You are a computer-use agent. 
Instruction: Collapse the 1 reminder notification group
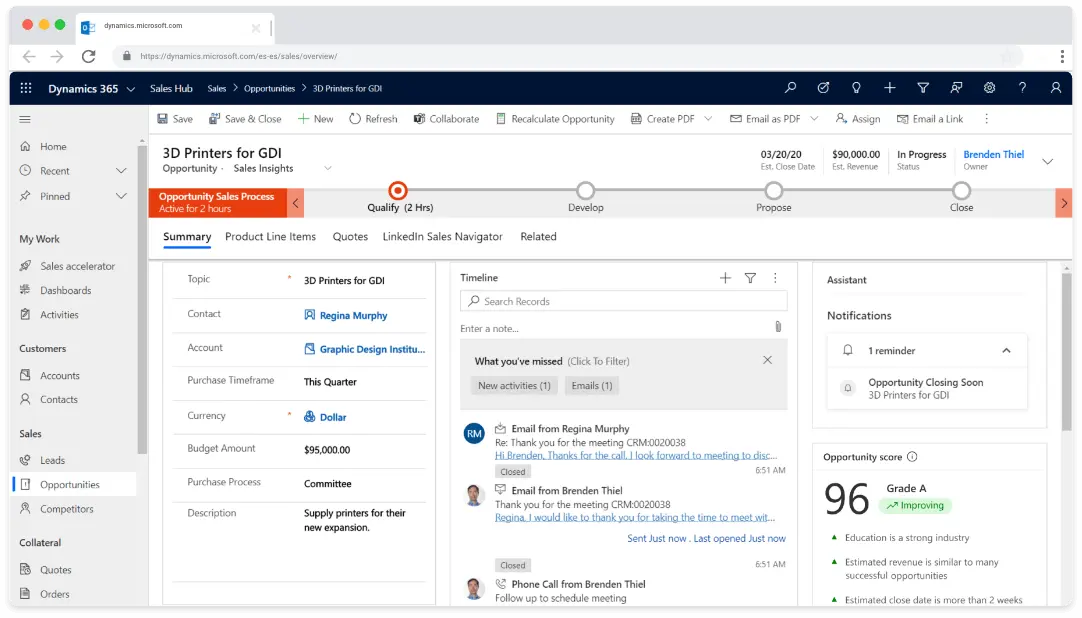pos(1006,351)
